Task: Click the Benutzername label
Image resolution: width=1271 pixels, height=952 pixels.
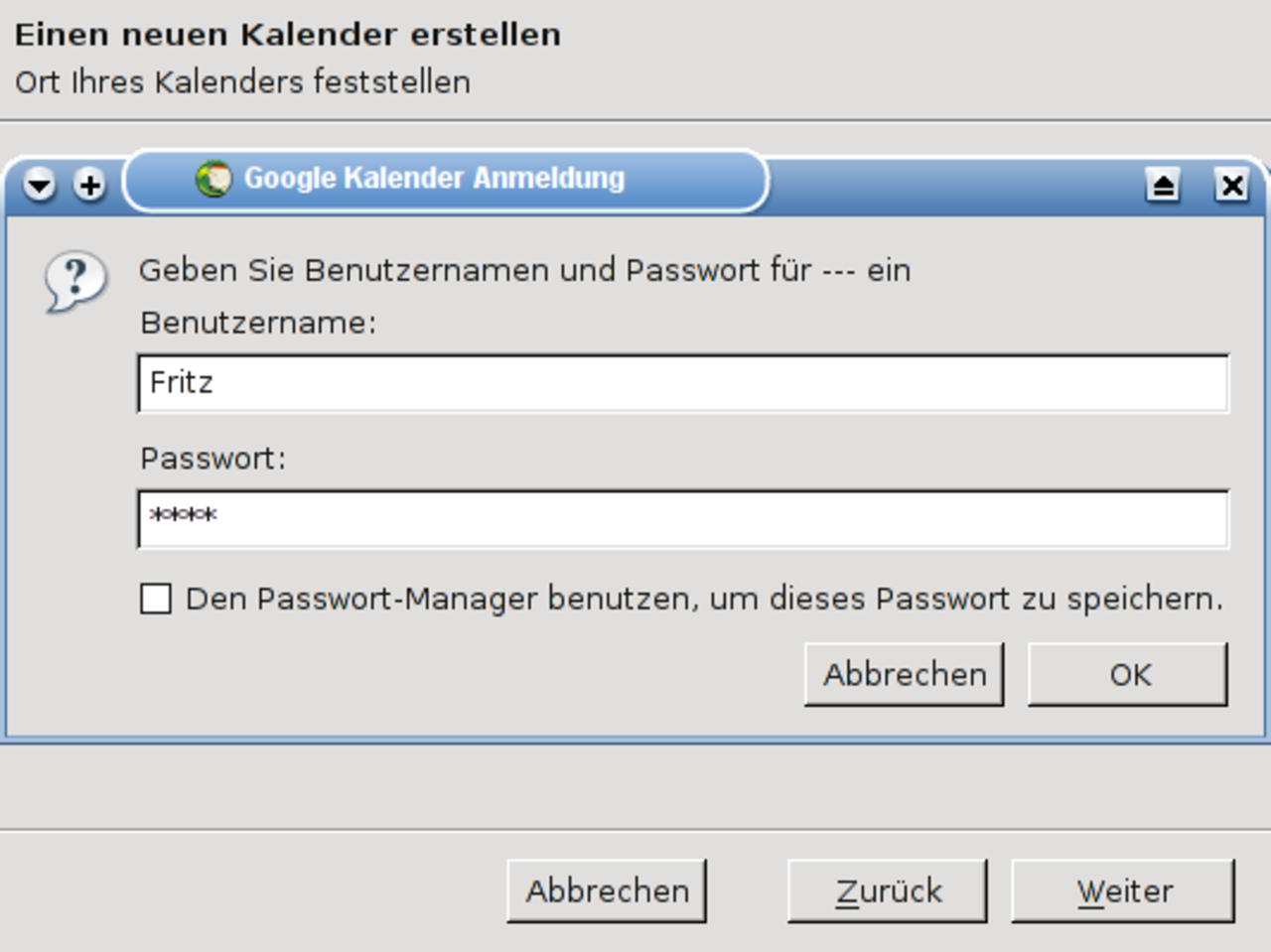Action: click(x=258, y=323)
